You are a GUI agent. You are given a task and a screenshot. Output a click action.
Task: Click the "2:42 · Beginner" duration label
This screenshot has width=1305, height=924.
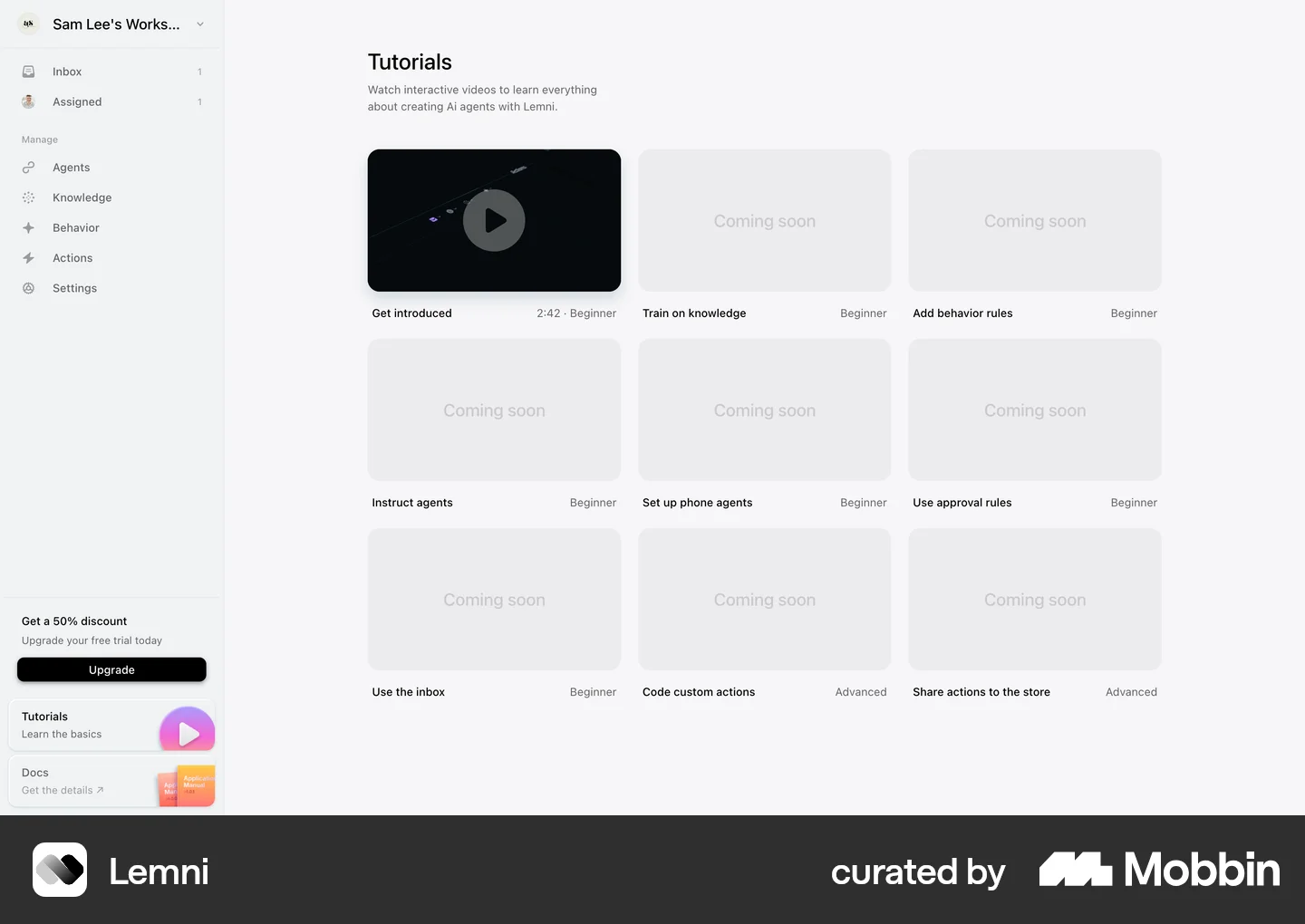coord(576,313)
